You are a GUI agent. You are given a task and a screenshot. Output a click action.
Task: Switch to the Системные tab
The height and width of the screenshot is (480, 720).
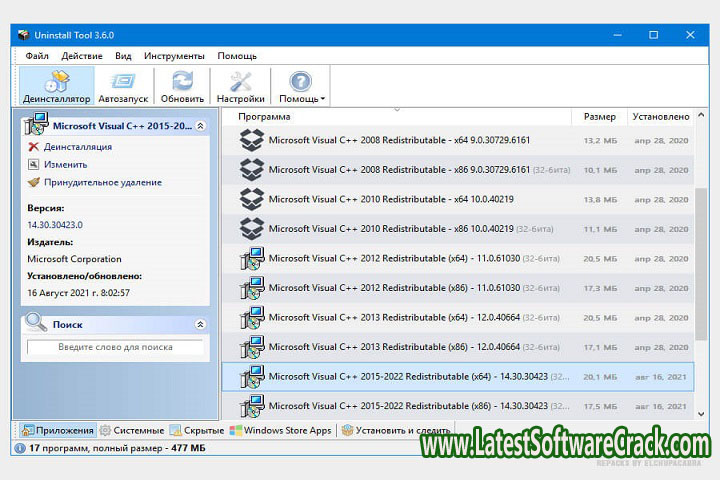[x=131, y=431]
